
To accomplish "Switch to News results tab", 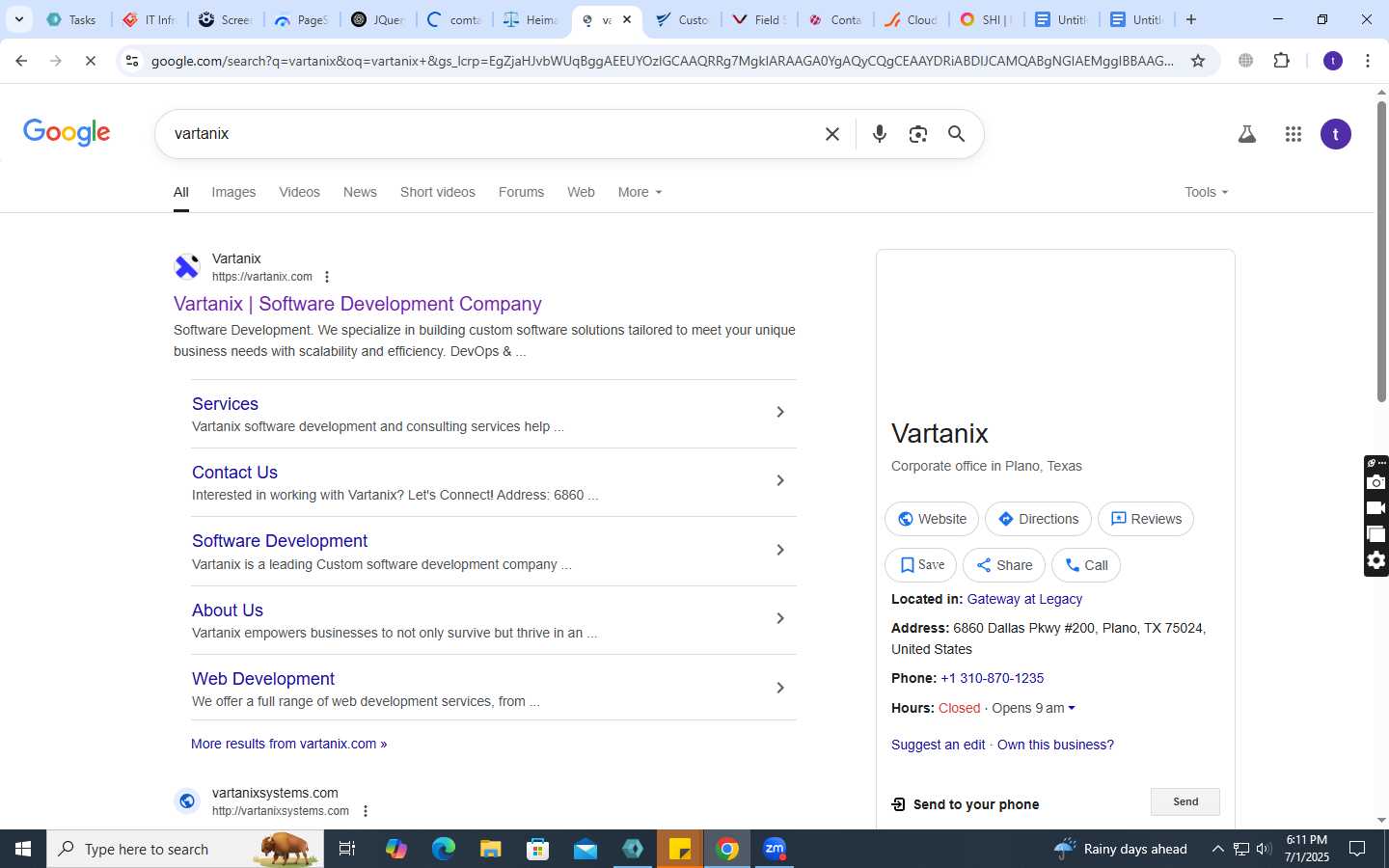I will click(360, 192).
